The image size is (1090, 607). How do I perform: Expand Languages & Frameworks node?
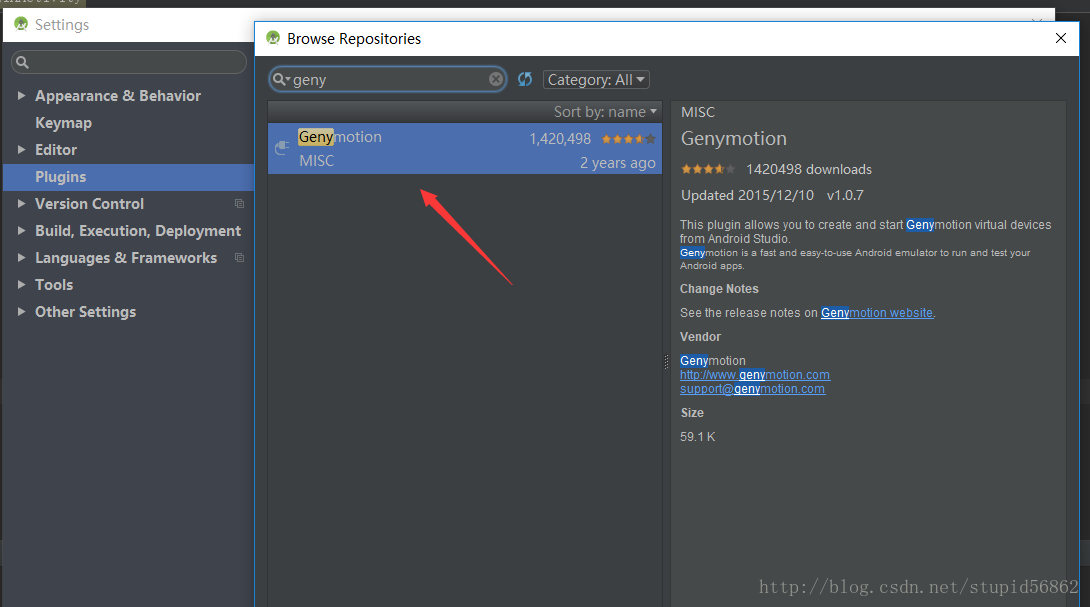coord(22,258)
